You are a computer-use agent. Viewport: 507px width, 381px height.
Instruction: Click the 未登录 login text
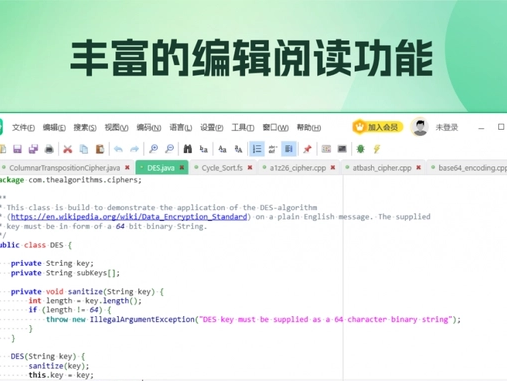pyautogui.click(x=447, y=127)
